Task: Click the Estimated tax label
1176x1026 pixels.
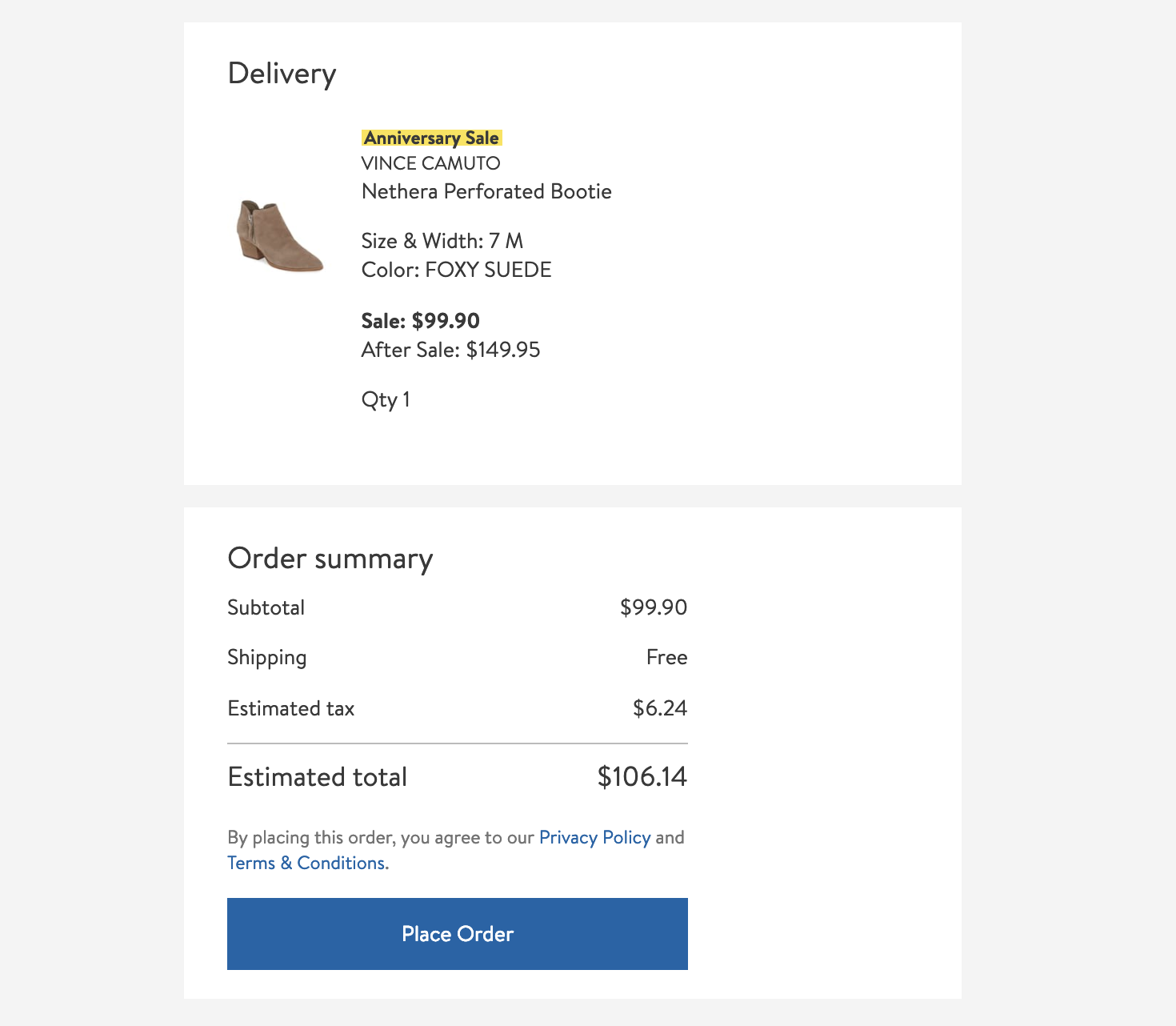Action: (290, 708)
